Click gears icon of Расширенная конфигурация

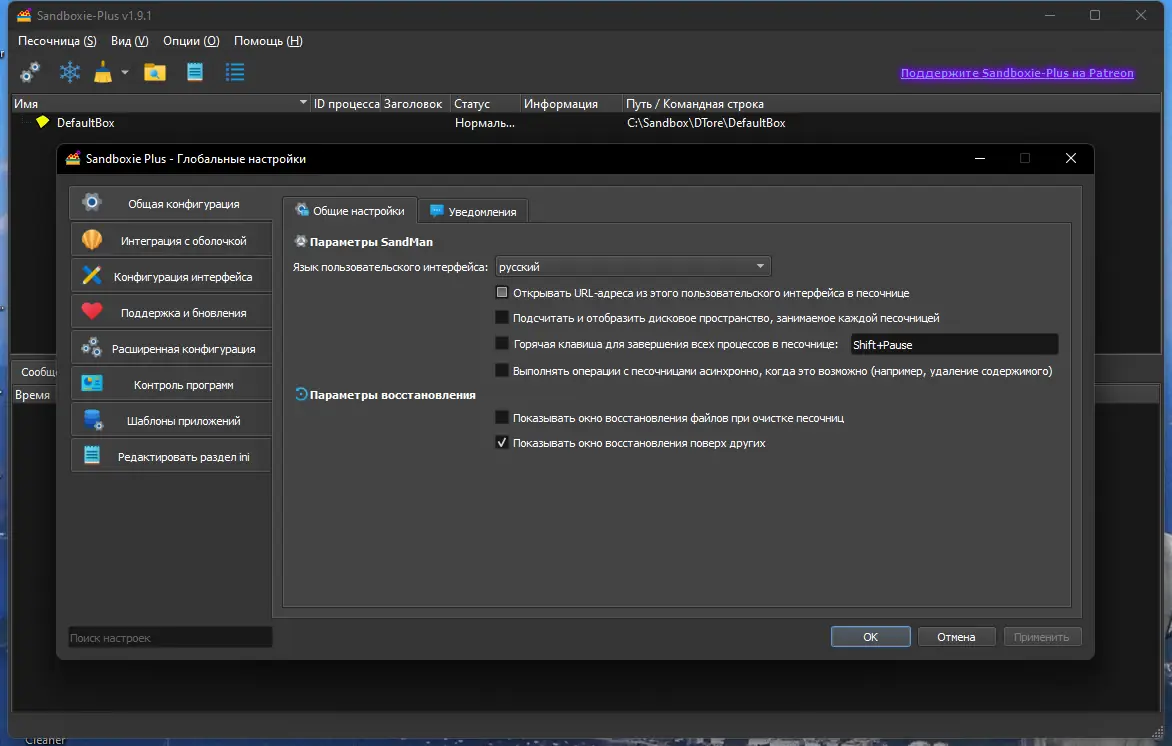[92, 347]
